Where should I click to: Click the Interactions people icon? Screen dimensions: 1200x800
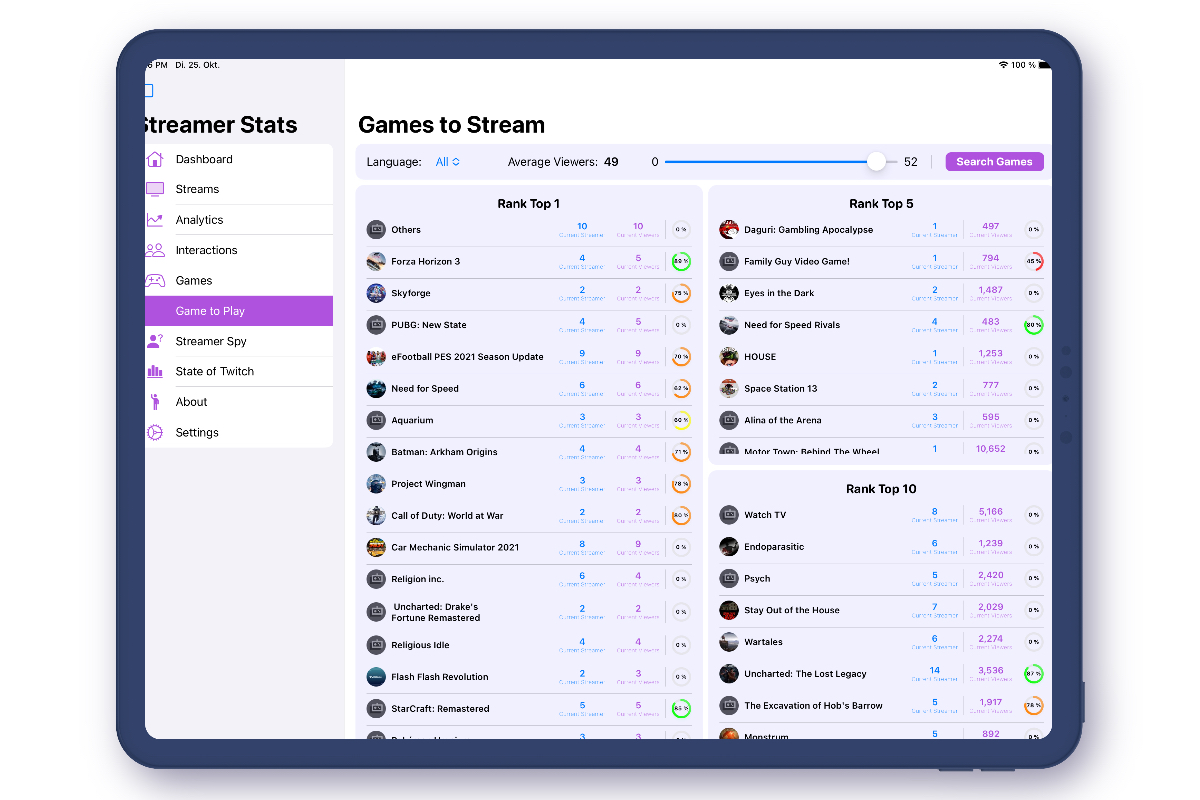coord(155,249)
